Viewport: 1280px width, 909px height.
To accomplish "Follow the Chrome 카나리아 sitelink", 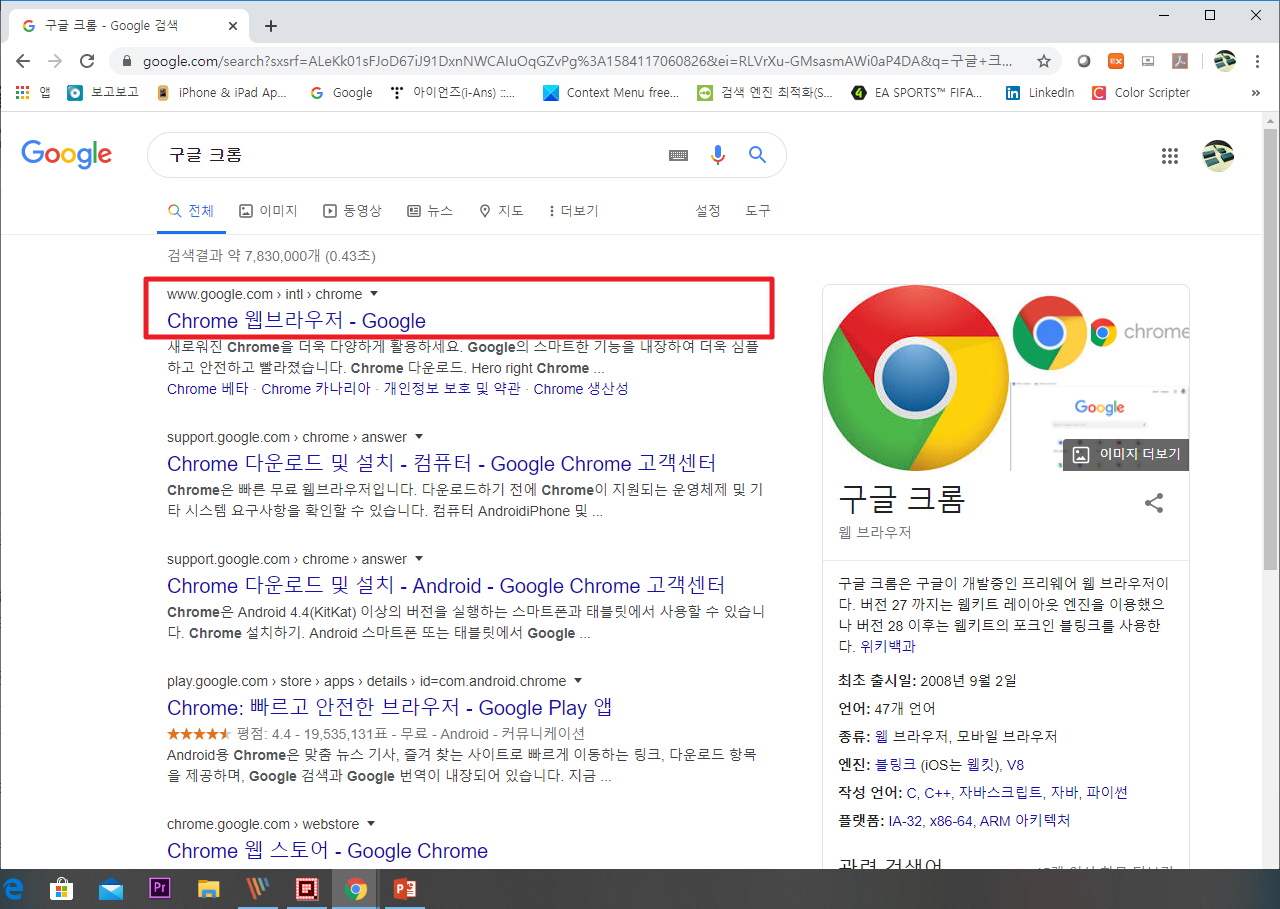I will tap(316, 389).
